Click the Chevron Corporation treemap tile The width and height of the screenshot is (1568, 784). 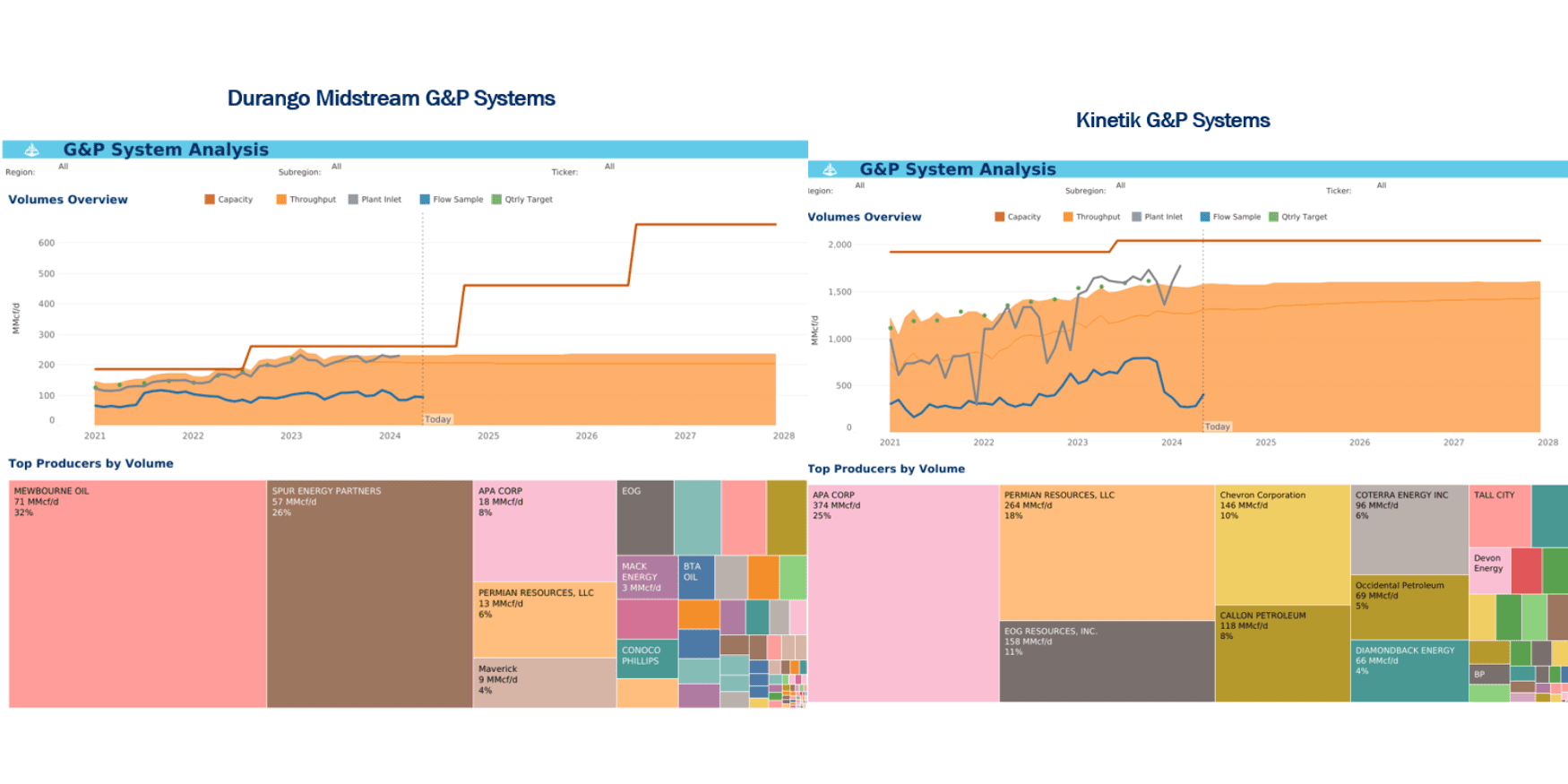point(1281,544)
